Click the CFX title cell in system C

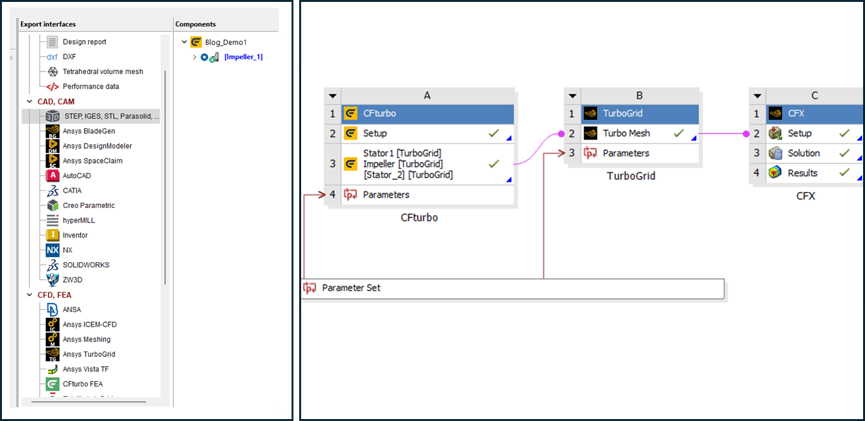click(815, 114)
